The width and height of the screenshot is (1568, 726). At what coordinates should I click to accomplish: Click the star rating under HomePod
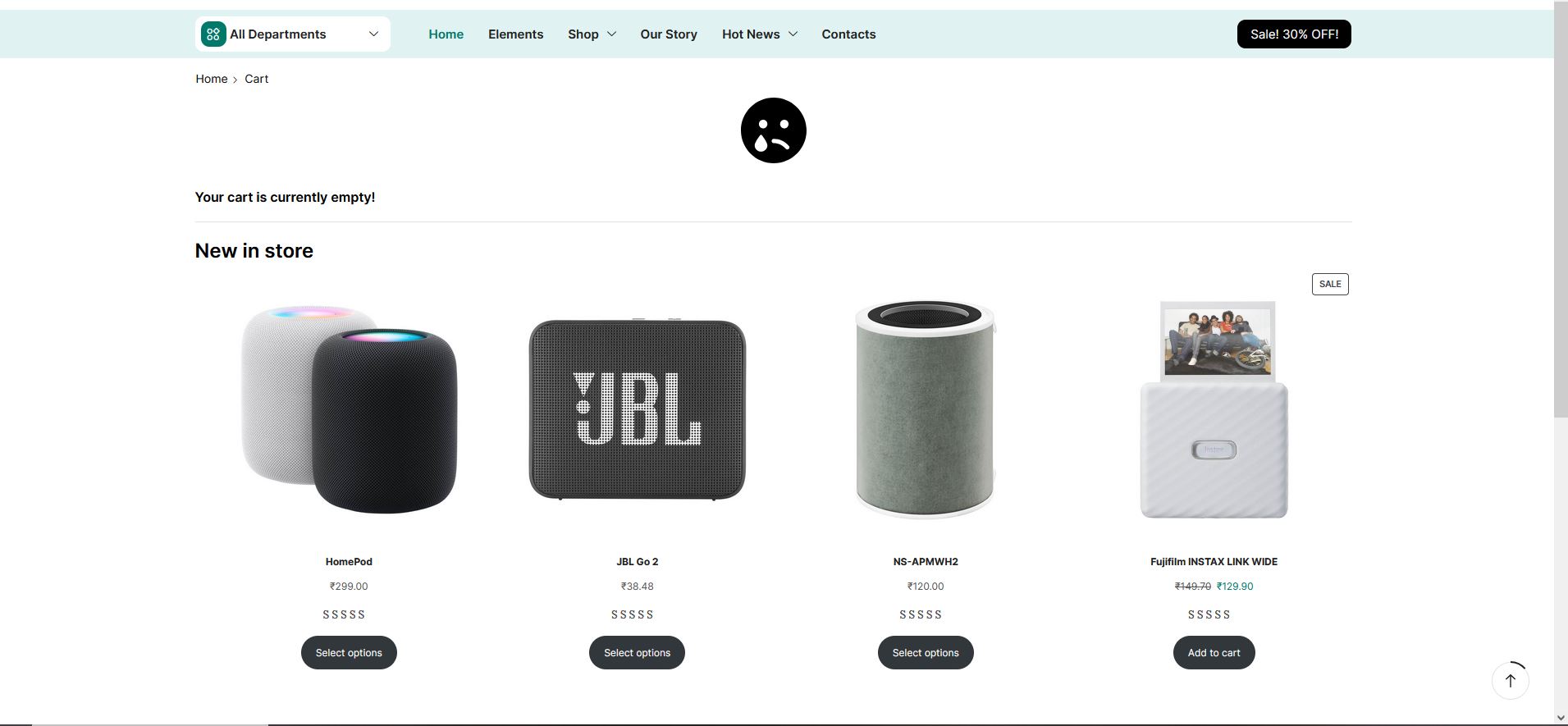(344, 614)
